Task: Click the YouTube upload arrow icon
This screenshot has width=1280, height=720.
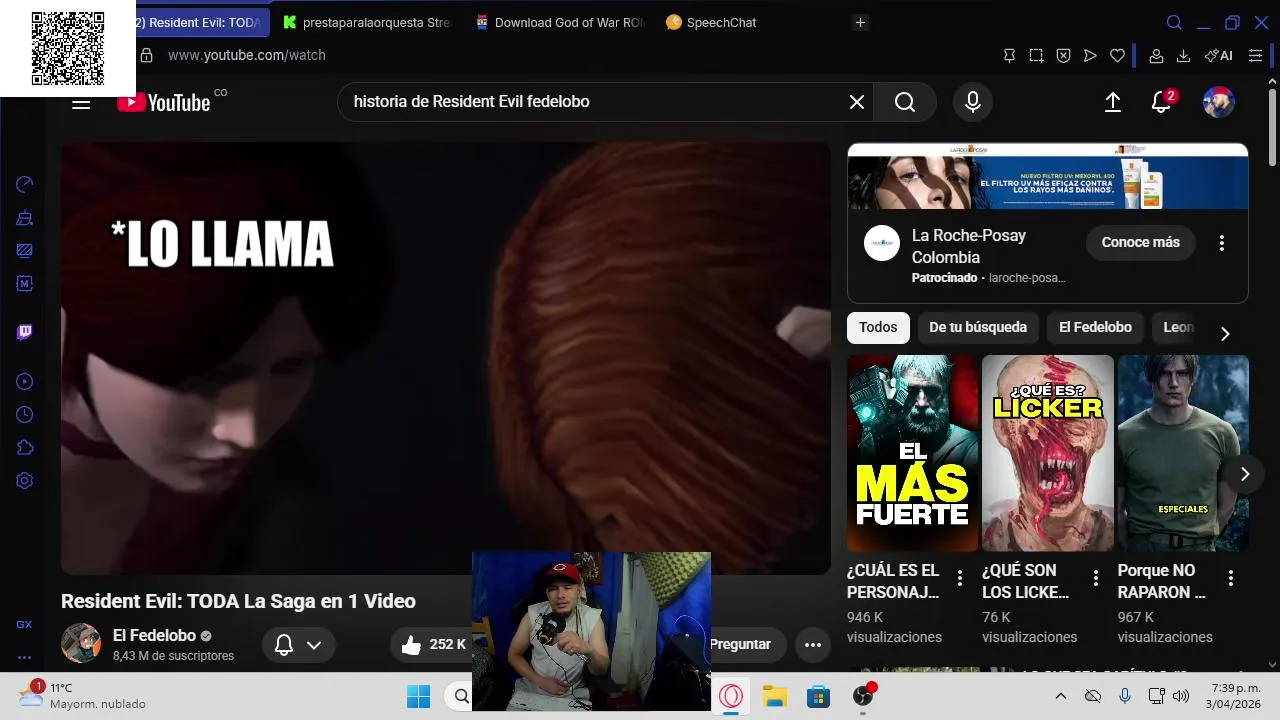Action: click(1113, 102)
